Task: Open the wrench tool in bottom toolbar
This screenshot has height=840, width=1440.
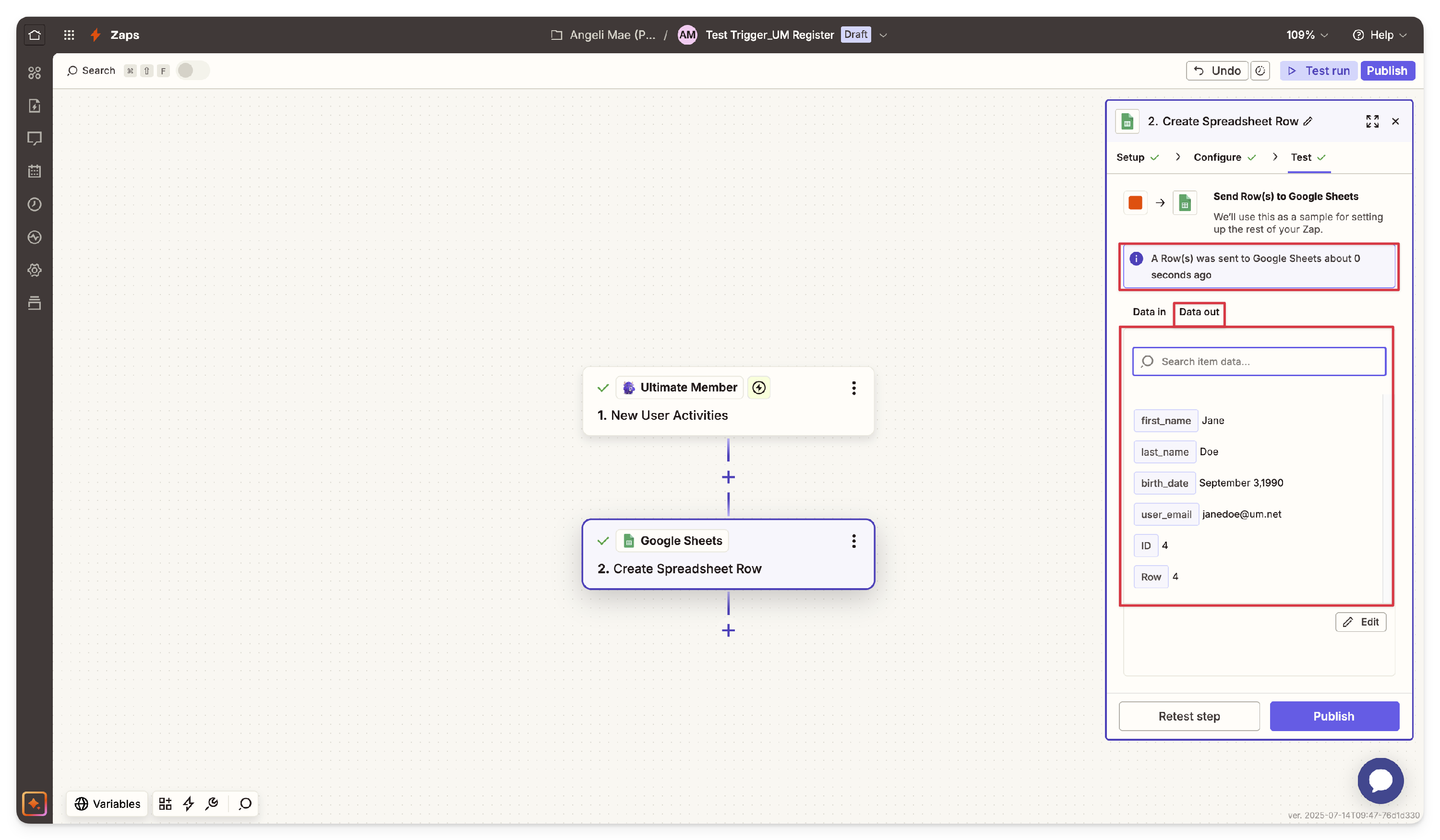Action: tap(212, 804)
